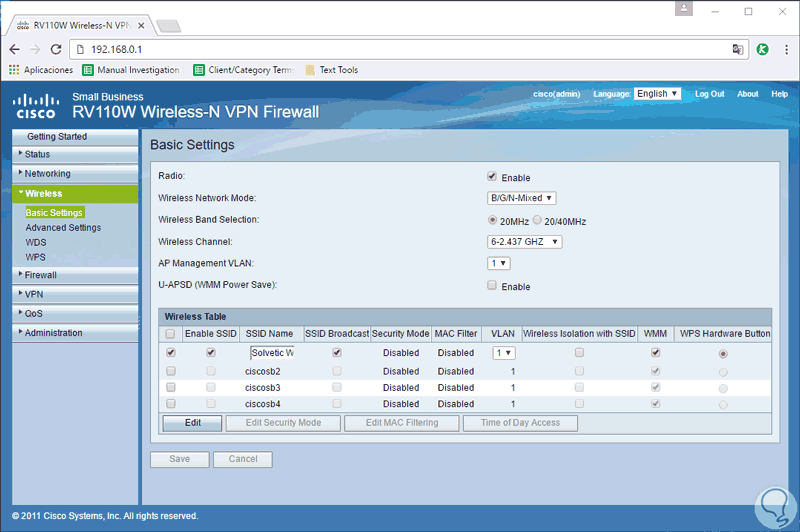
Task: Click Edit Security Mode button
Action: (x=283, y=423)
